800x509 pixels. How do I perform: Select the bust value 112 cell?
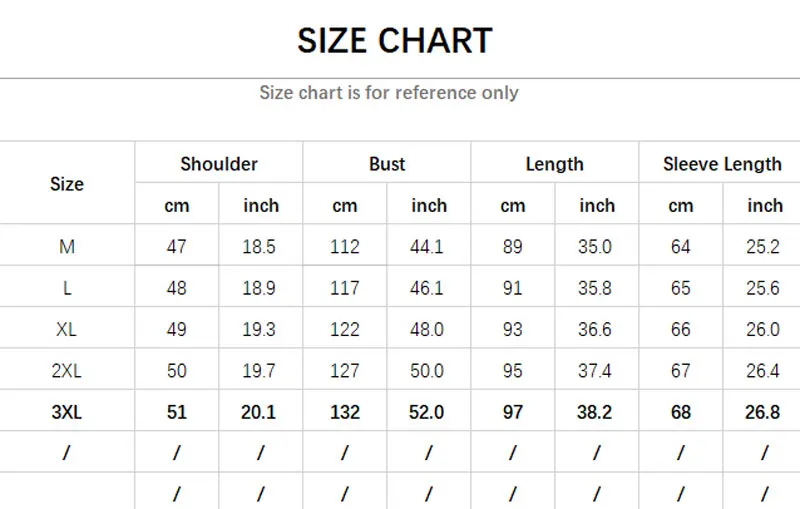coord(344,247)
